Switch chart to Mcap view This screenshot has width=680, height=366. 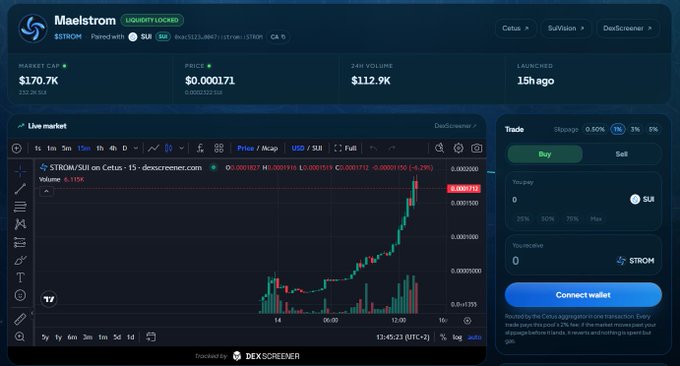[x=269, y=148]
